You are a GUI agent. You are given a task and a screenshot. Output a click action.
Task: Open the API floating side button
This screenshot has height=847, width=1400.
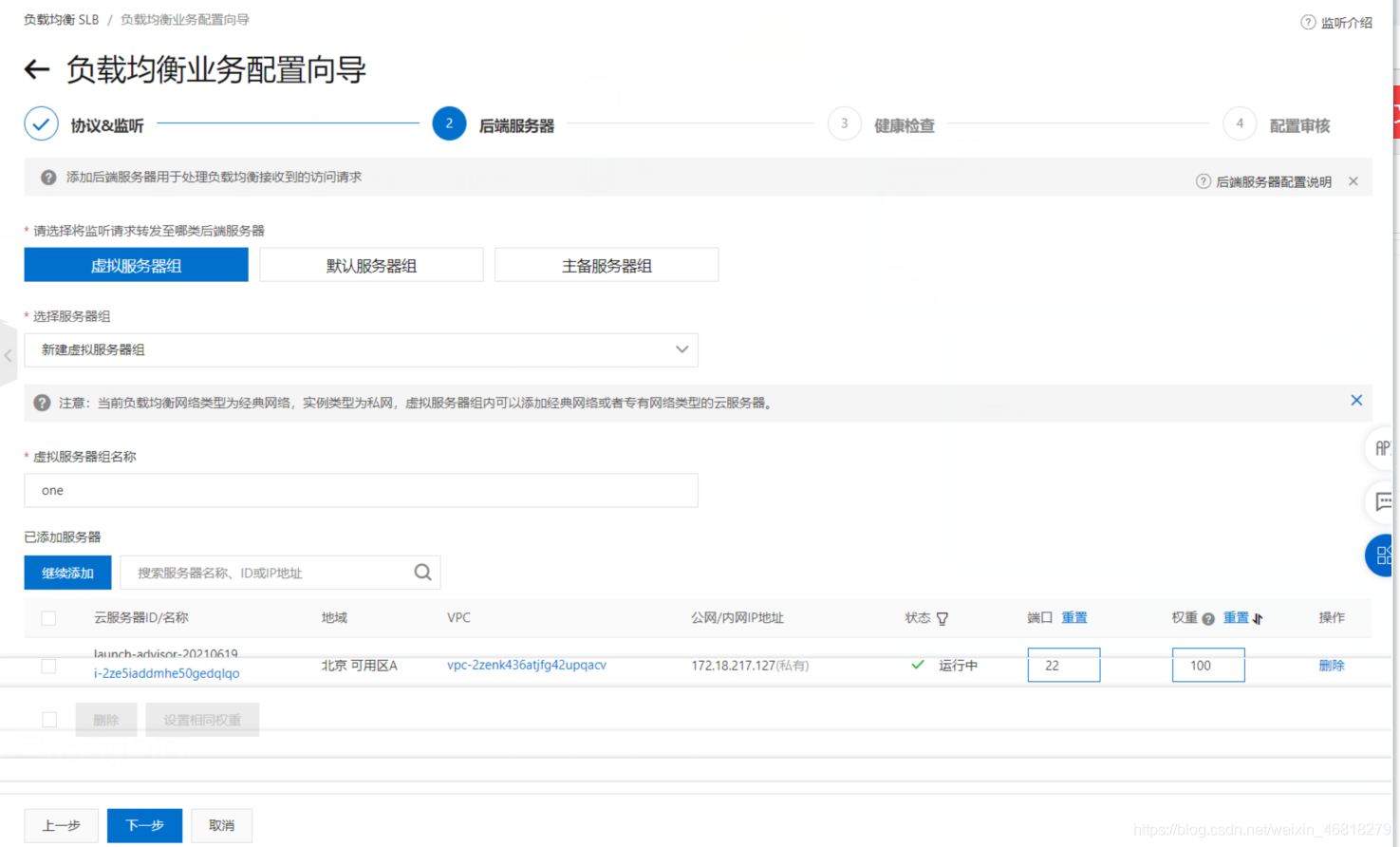1382,447
